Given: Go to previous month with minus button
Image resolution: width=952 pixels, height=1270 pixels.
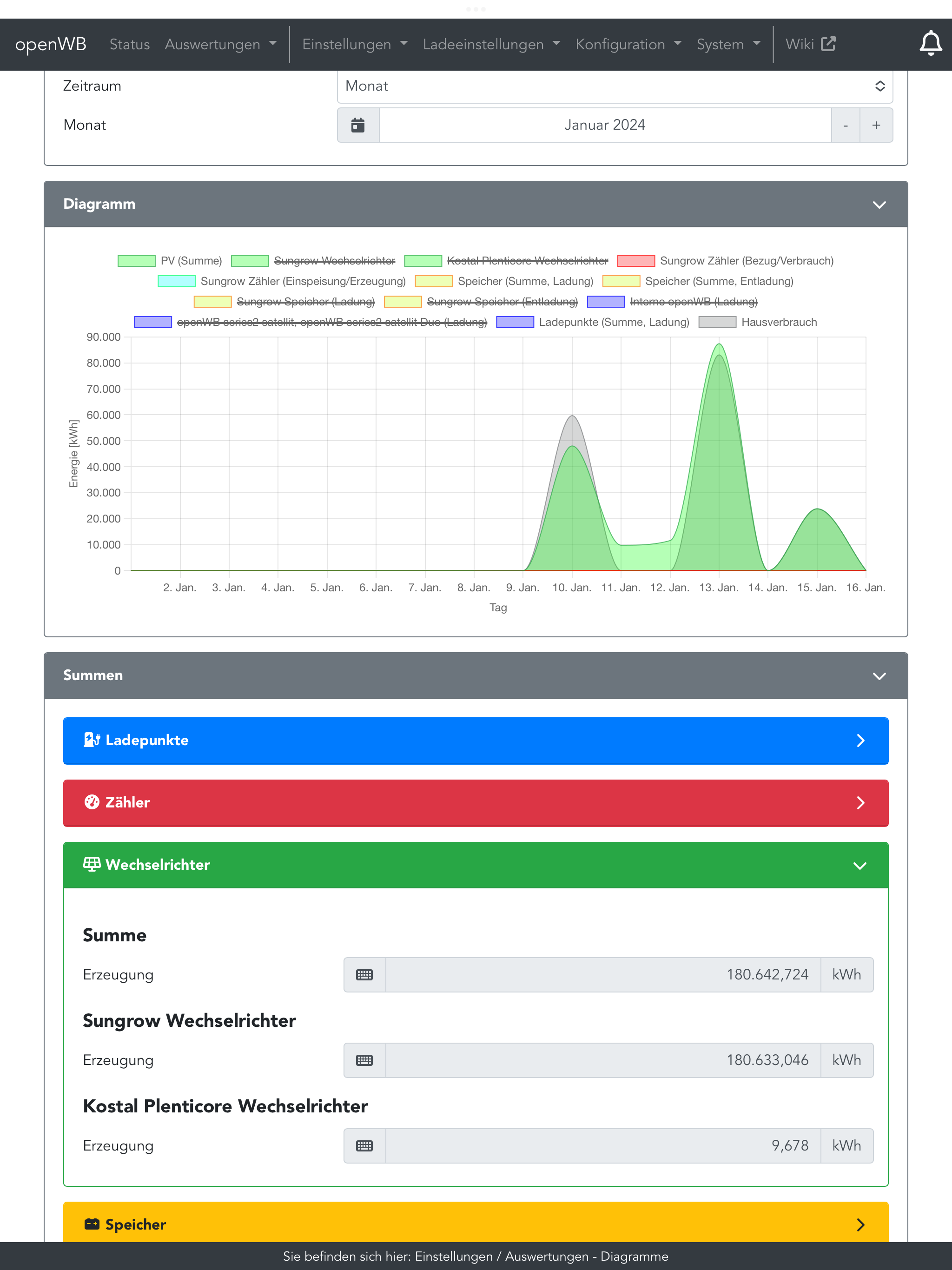Looking at the screenshot, I should pyautogui.click(x=845, y=125).
